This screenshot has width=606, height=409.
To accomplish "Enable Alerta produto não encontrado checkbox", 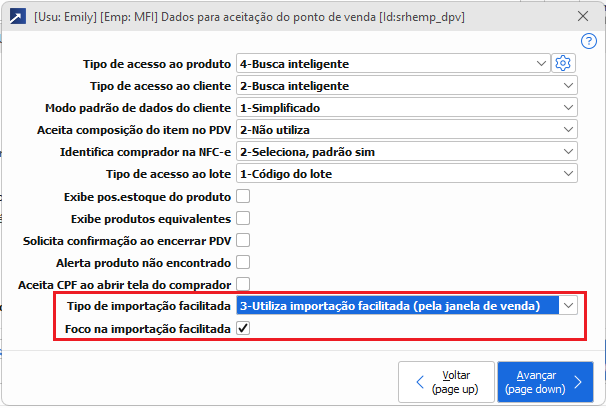I will point(243,262).
